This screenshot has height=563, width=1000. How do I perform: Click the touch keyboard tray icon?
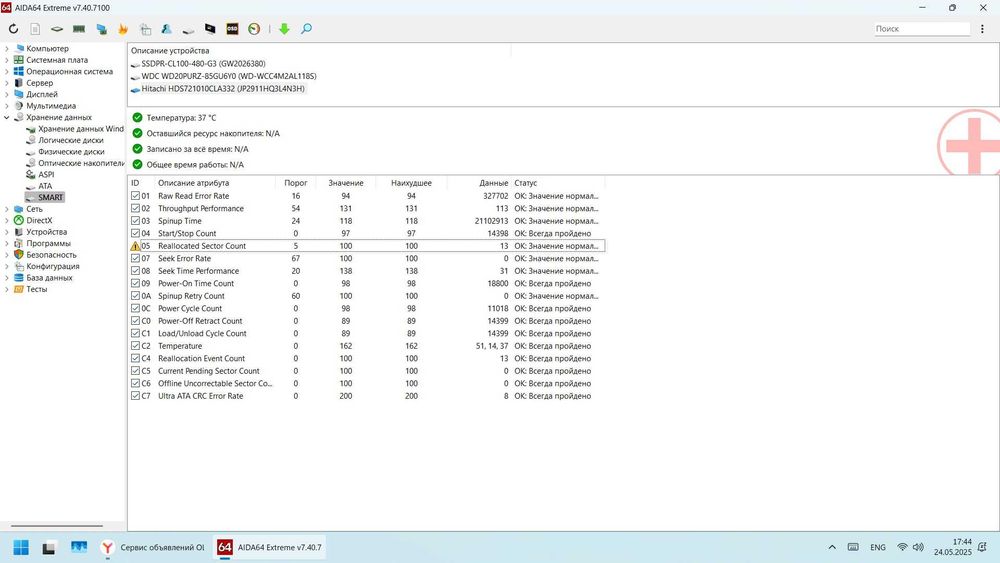click(x=853, y=547)
